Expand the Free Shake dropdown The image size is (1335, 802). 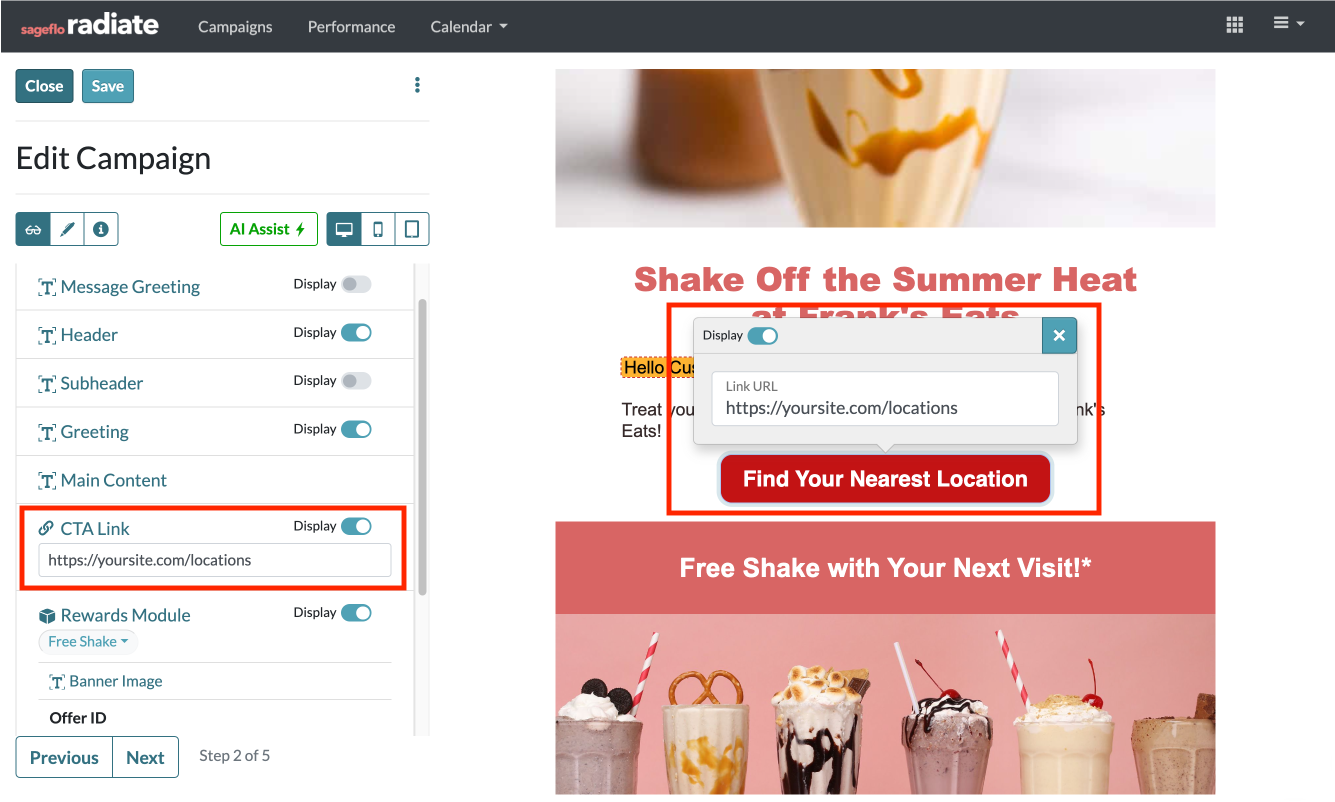87,641
